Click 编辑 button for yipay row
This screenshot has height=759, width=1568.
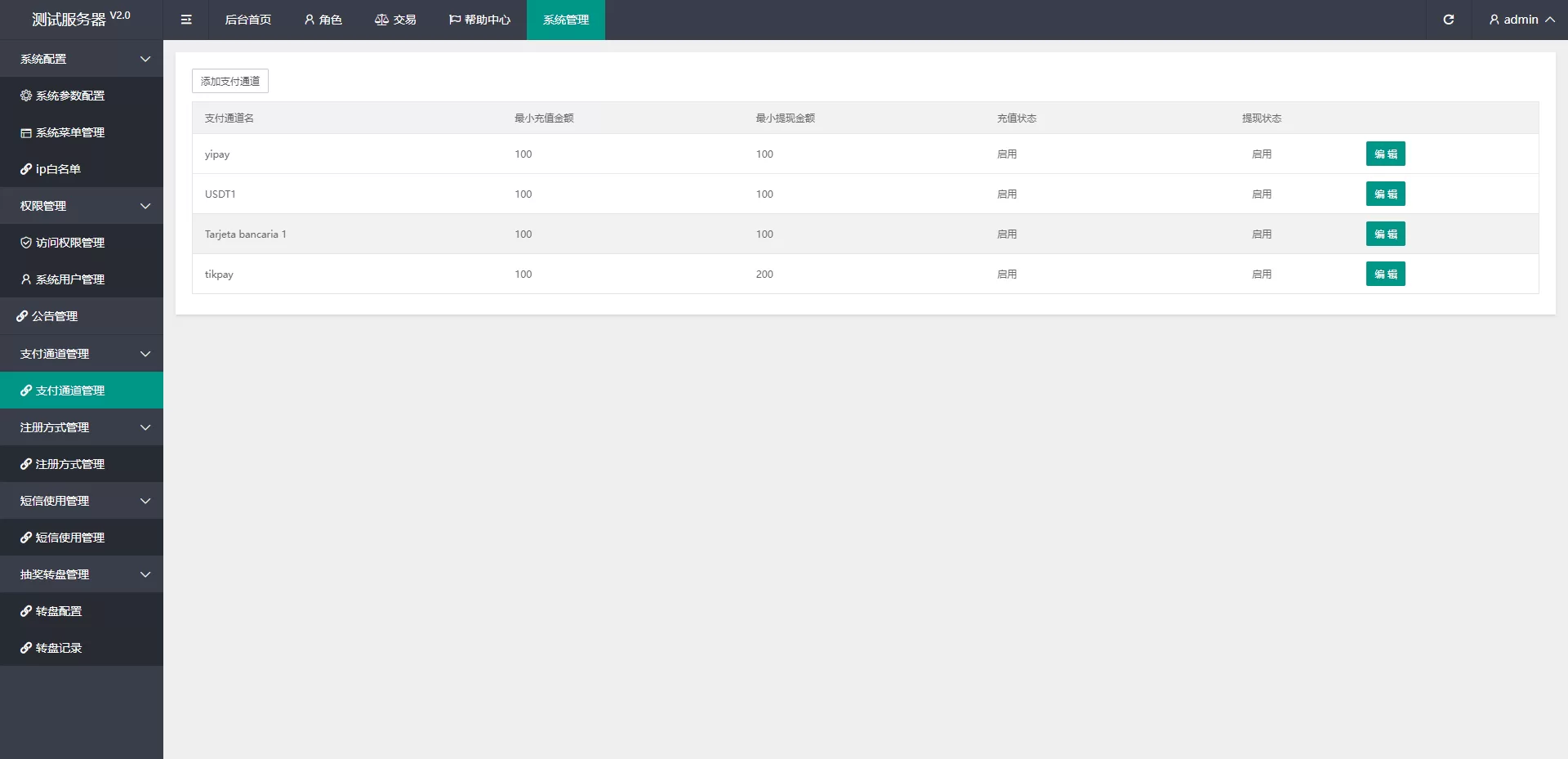coord(1385,154)
